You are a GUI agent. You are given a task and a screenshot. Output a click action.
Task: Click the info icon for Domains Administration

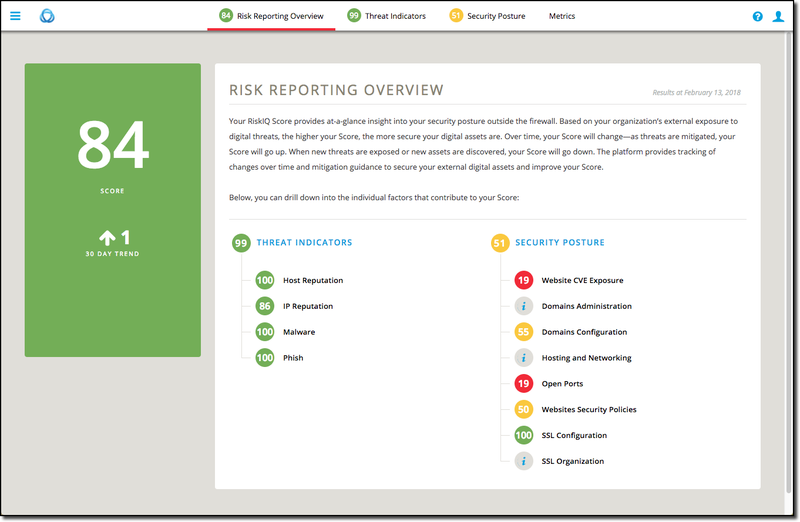click(523, 306)
